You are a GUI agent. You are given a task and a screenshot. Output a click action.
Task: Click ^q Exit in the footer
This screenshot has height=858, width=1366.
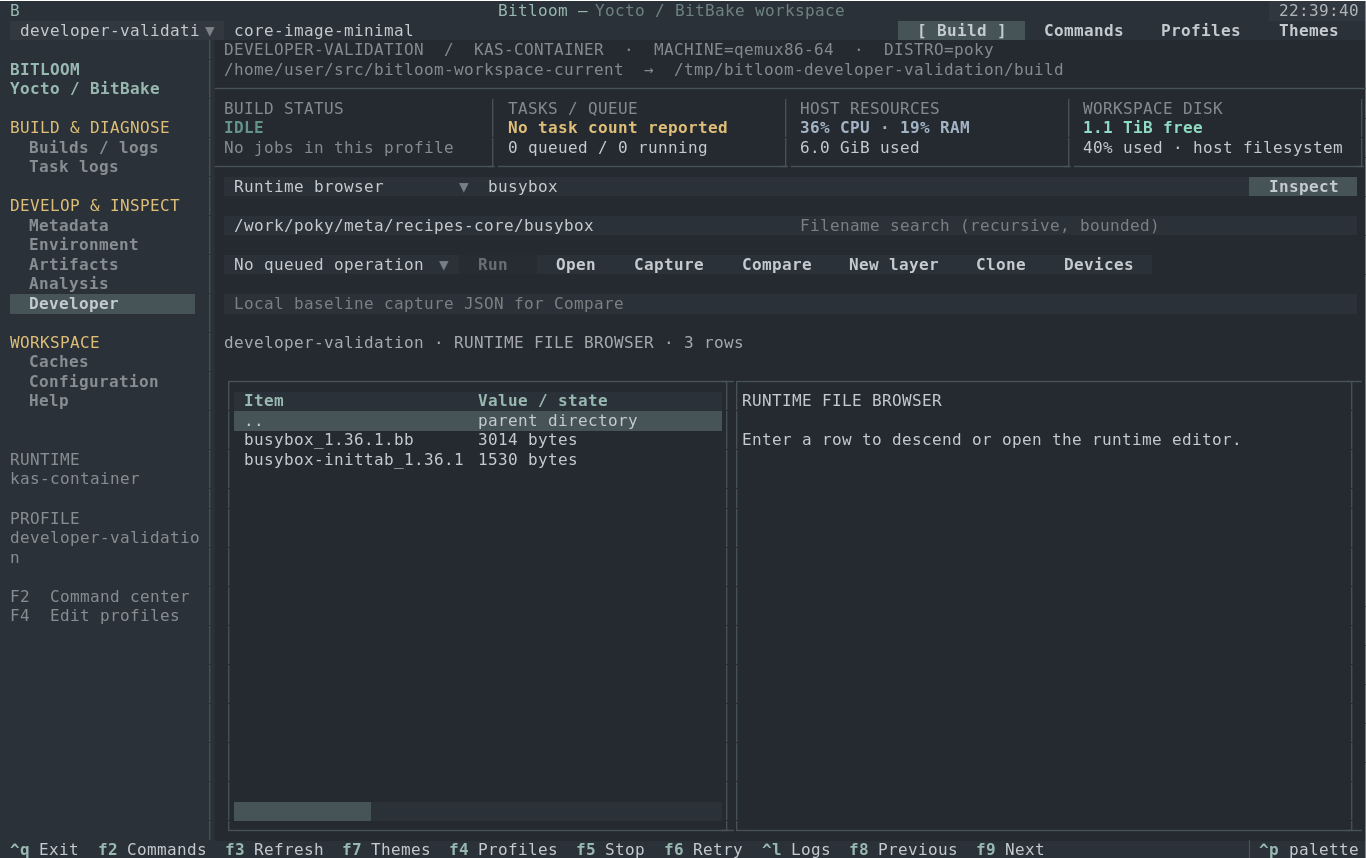pyautogui.click(x=44, y=849)
